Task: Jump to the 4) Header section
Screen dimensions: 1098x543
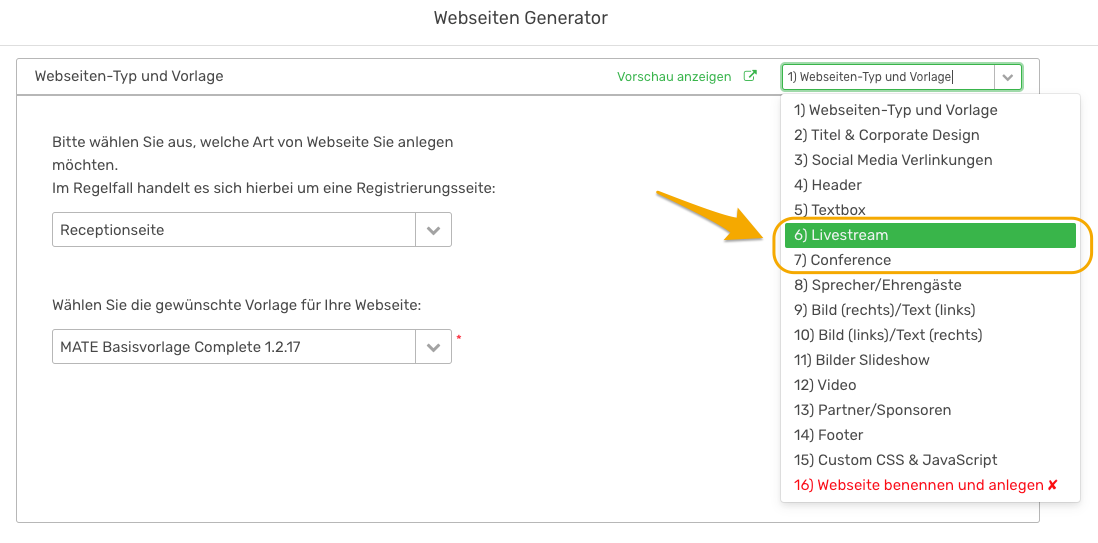Action: [x=930, y=185]
